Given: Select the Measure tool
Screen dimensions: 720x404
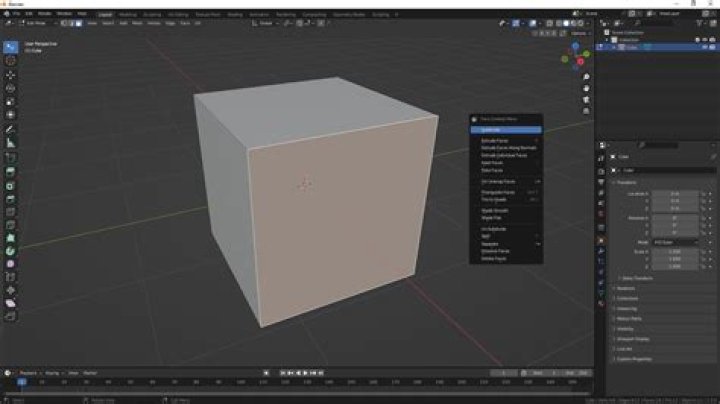Looking at the screenshot, I should [11, 143].
